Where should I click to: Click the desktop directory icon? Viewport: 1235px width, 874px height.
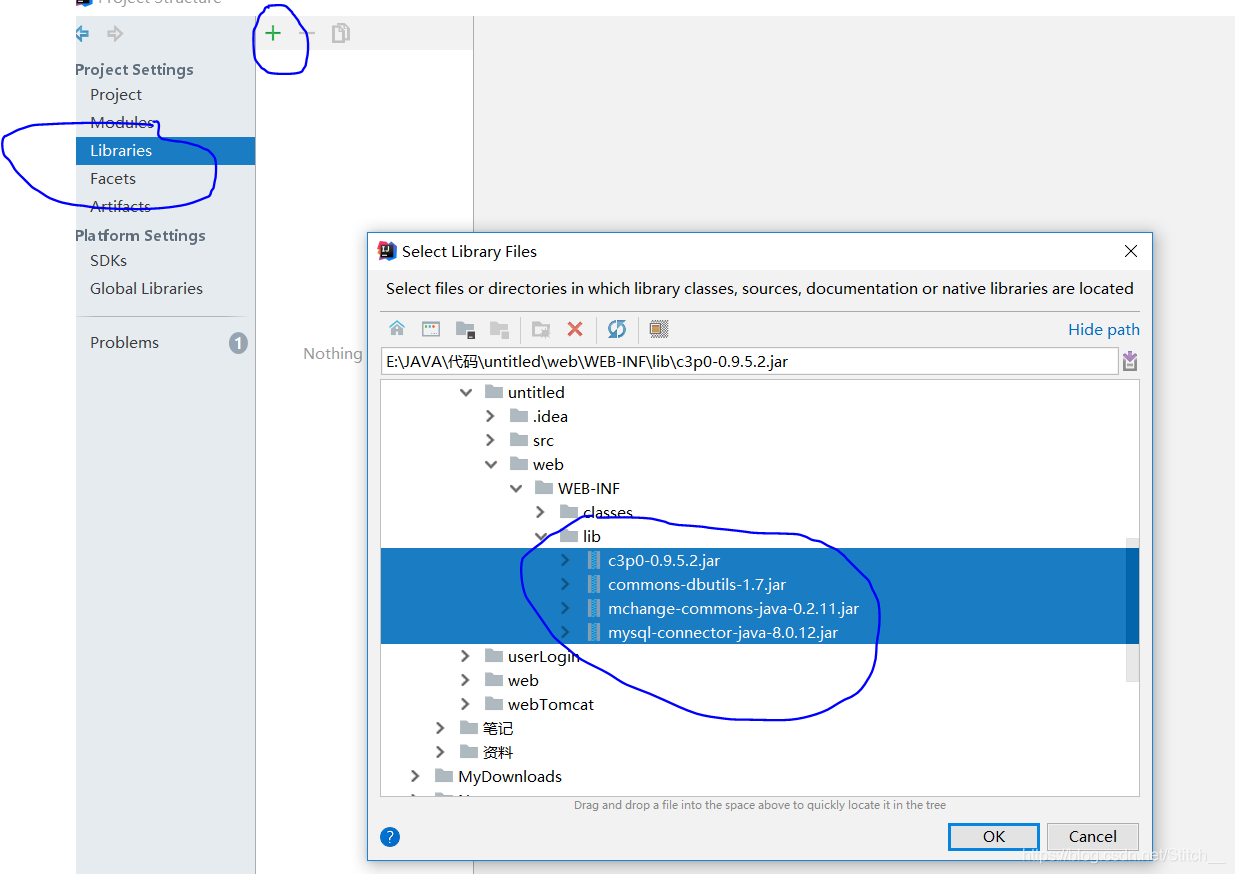(x=431, y=328)
